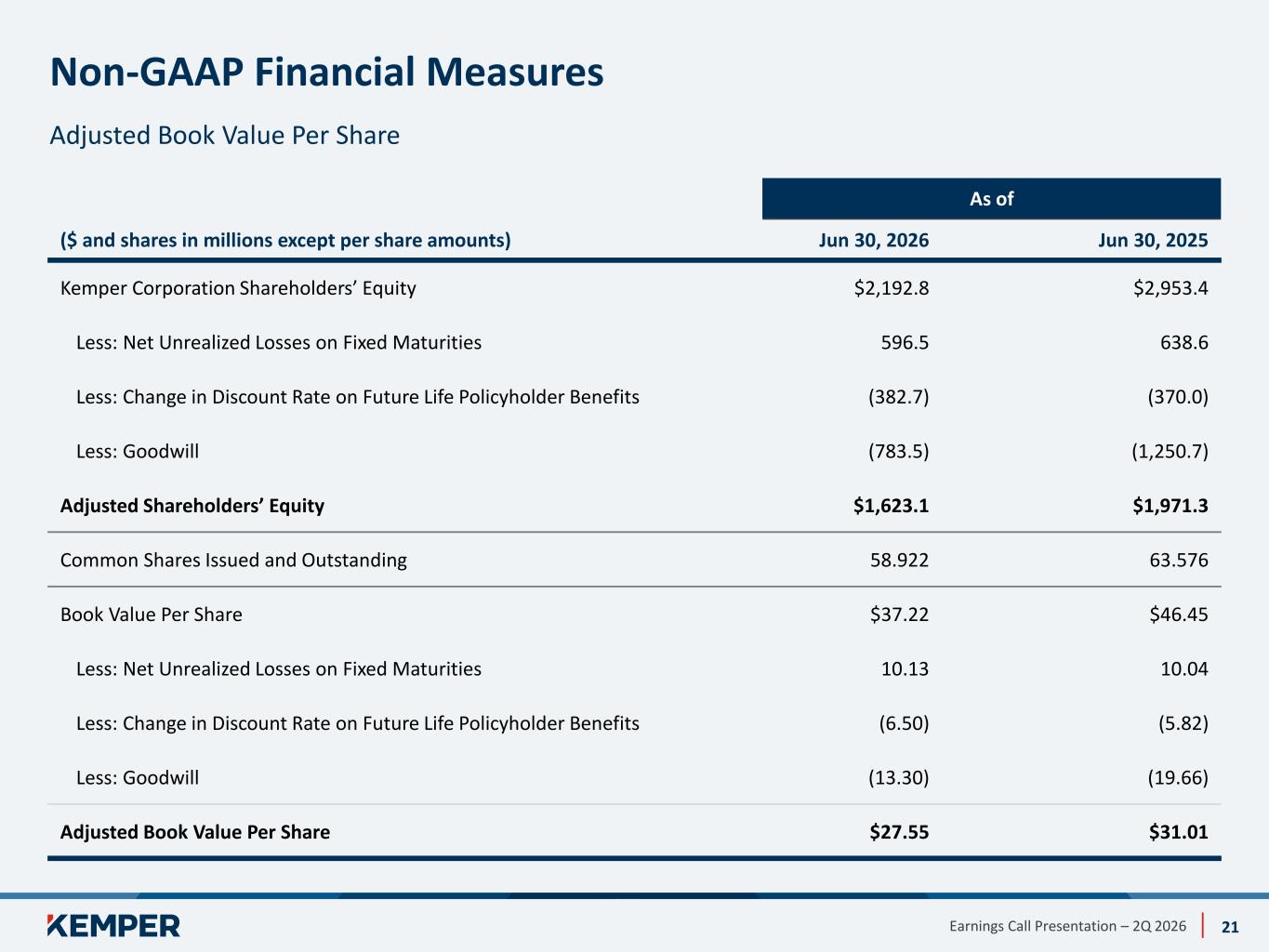
Task: Select the (6.50) value
Action: pyautogui.click(x=905, y=723)
